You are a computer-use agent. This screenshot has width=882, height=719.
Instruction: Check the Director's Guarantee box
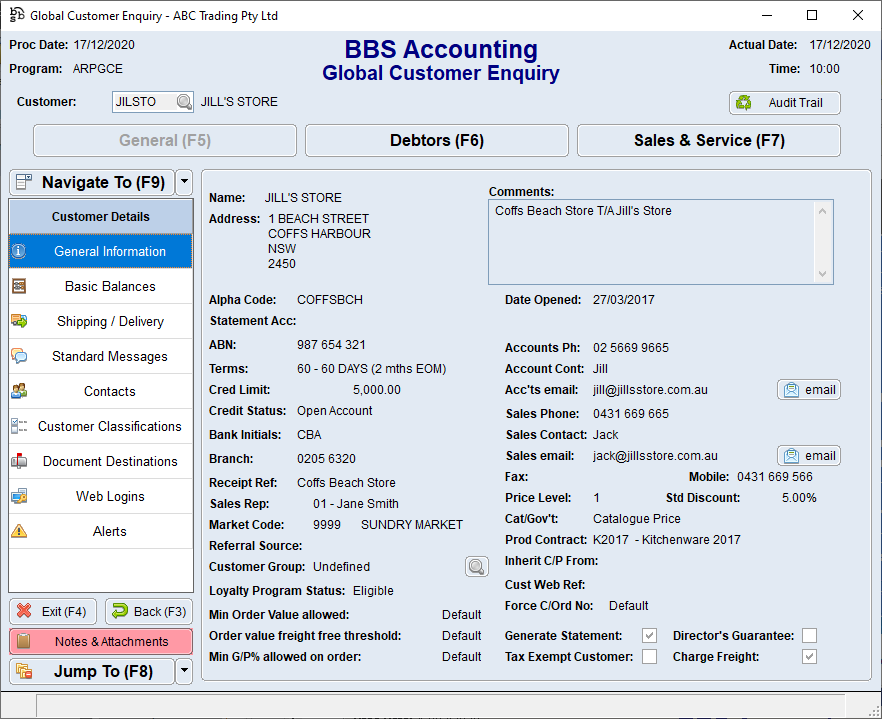(809, 635)
